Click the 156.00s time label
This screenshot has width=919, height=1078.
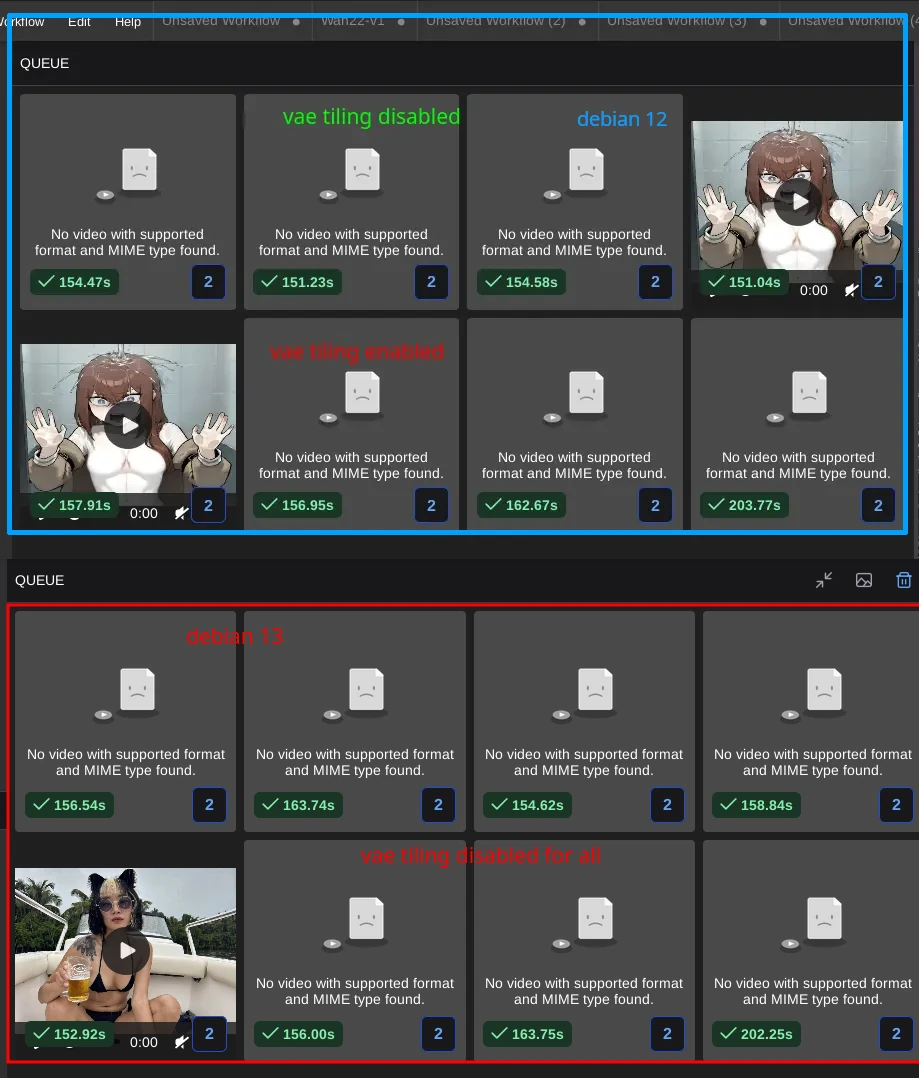click(309, 1034)
